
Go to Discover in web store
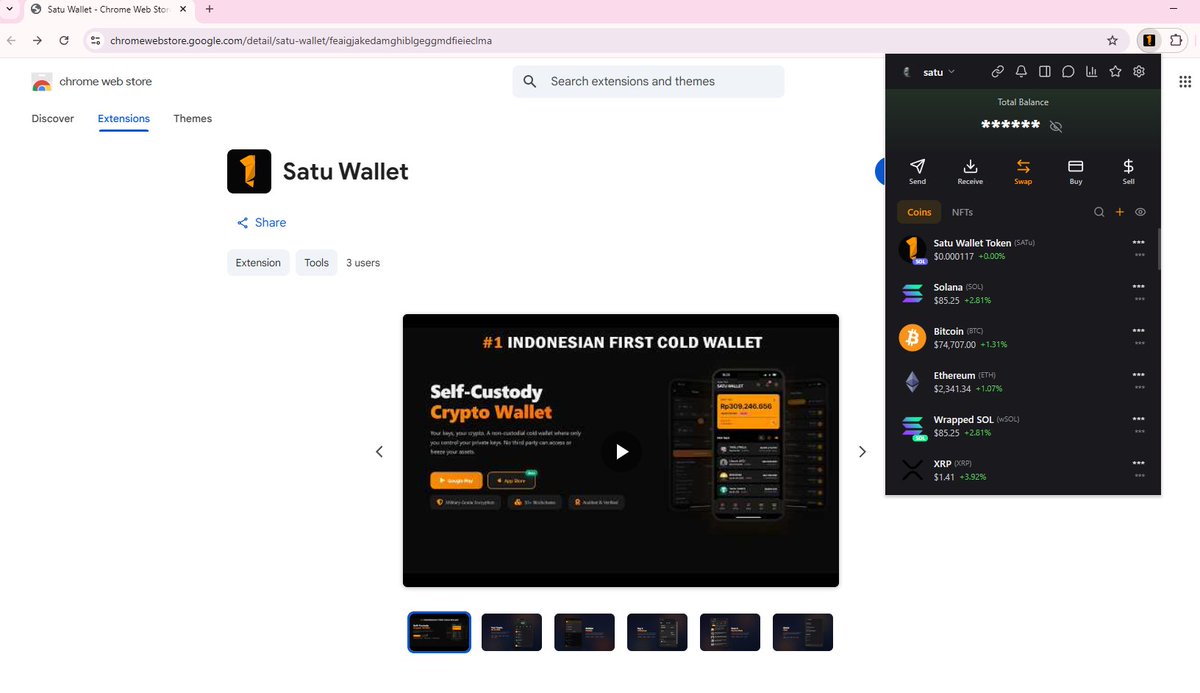pyautogui.click(x=53, y=118)
